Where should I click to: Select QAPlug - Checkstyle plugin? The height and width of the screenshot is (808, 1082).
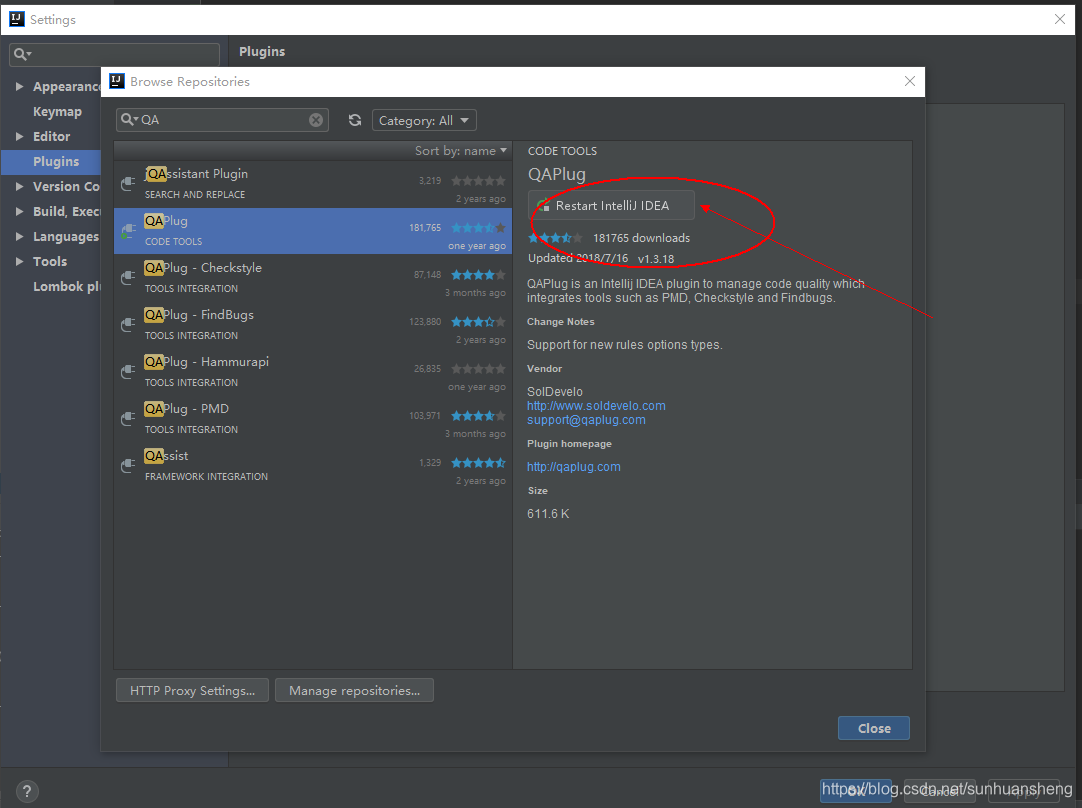313,277
